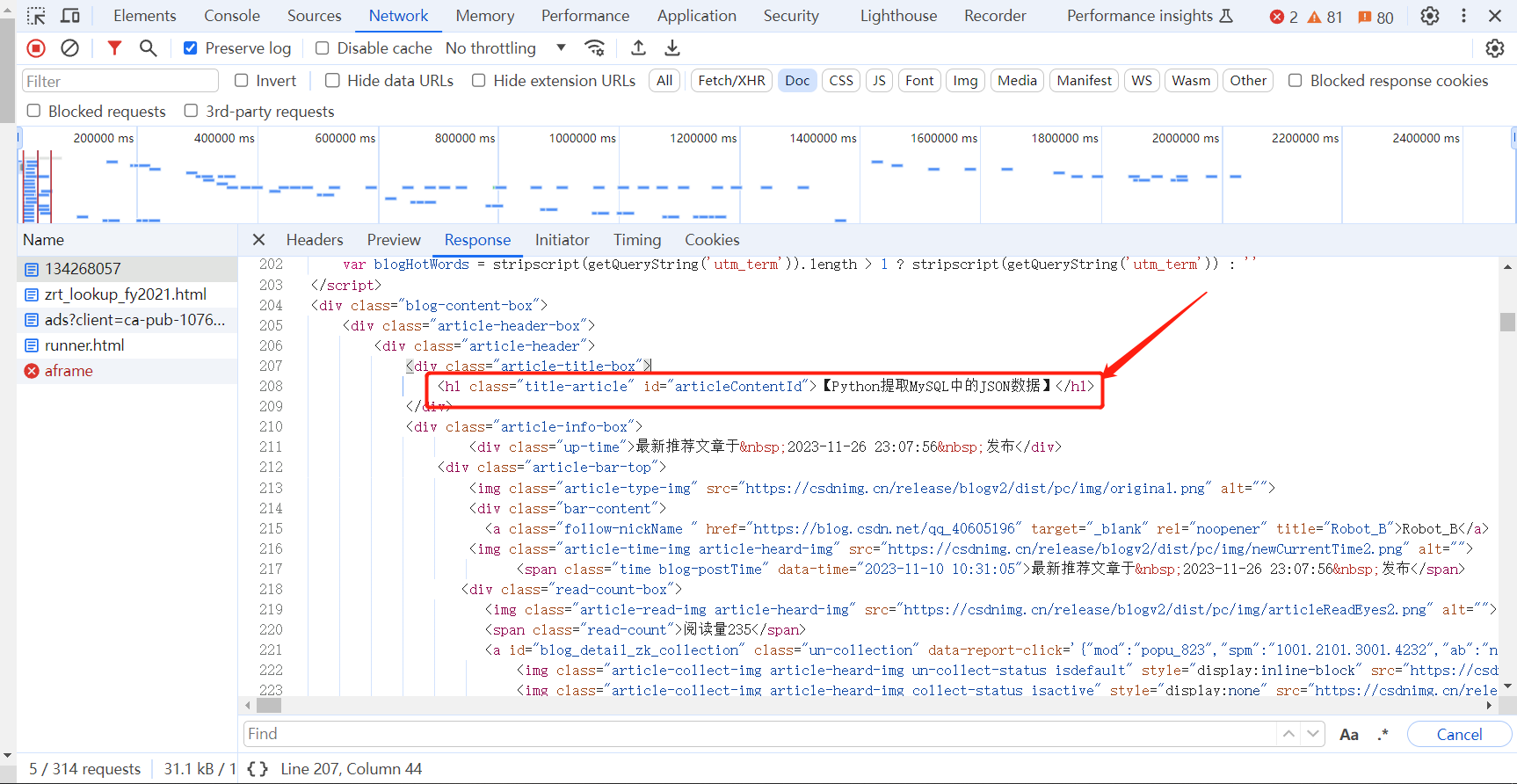Activate the inspect element picker icon

tap(36, 16)
